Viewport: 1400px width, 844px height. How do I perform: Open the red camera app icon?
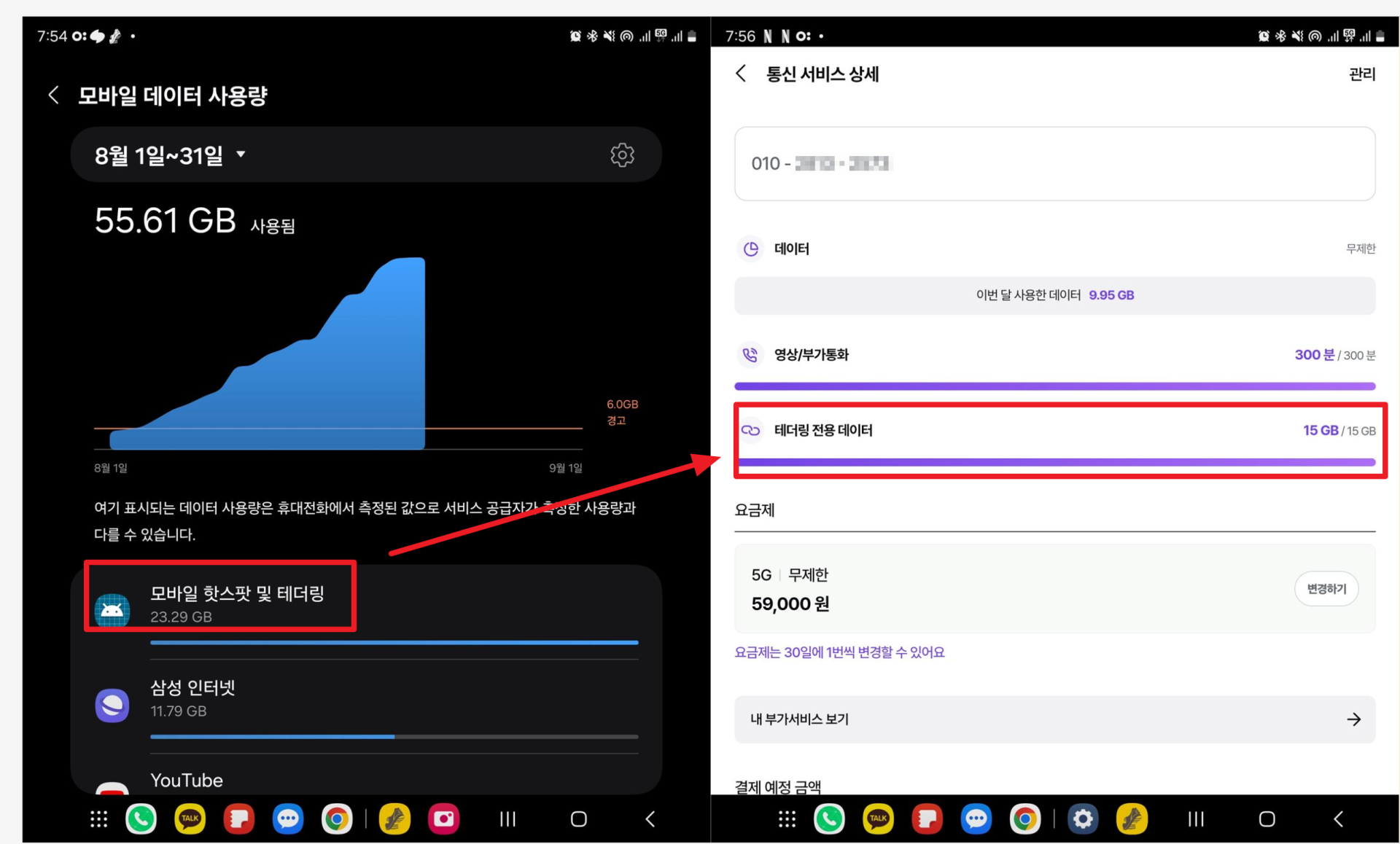443,818
